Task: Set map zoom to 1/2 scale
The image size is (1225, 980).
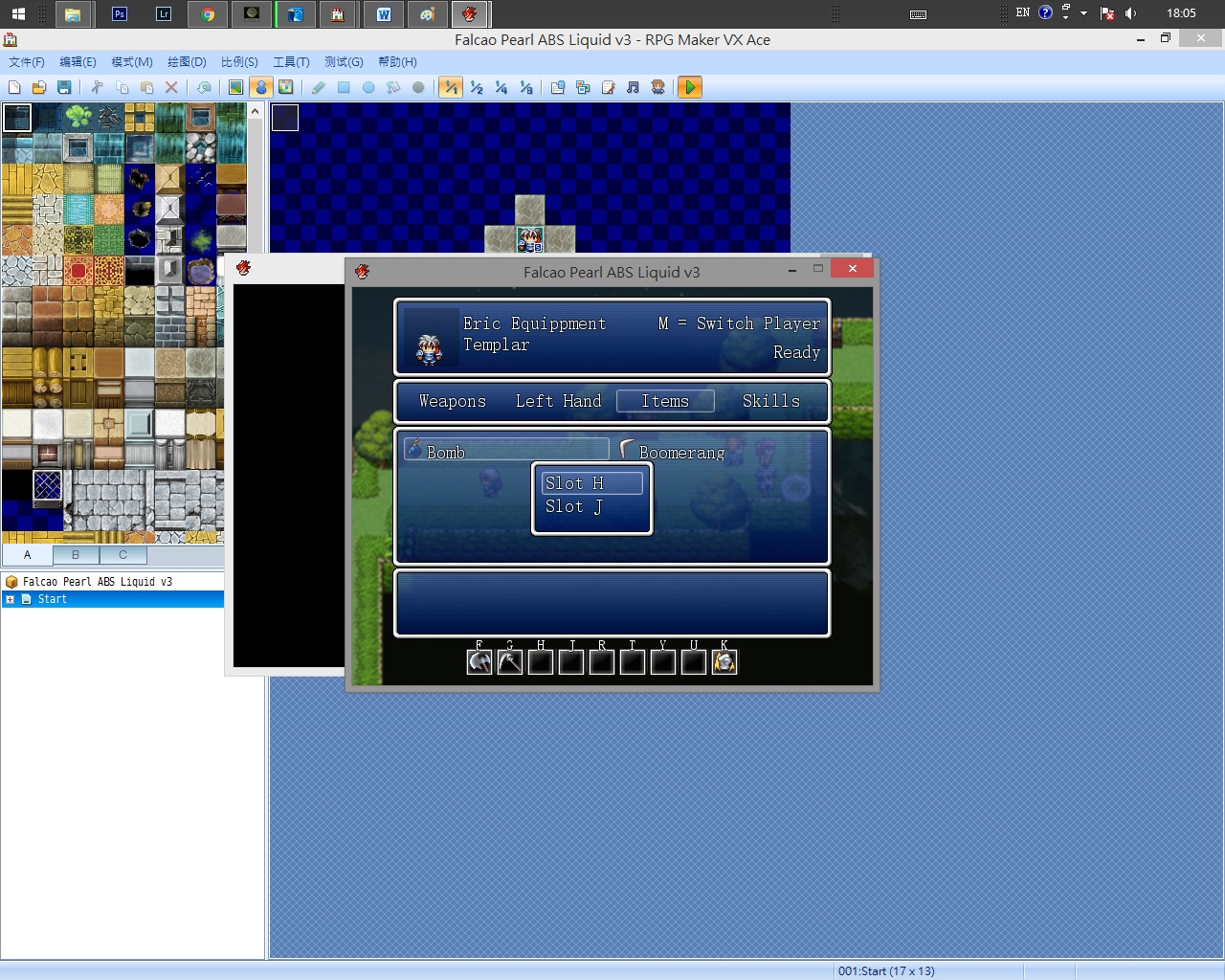Action: pyautogui.click(x=477, y=87)
